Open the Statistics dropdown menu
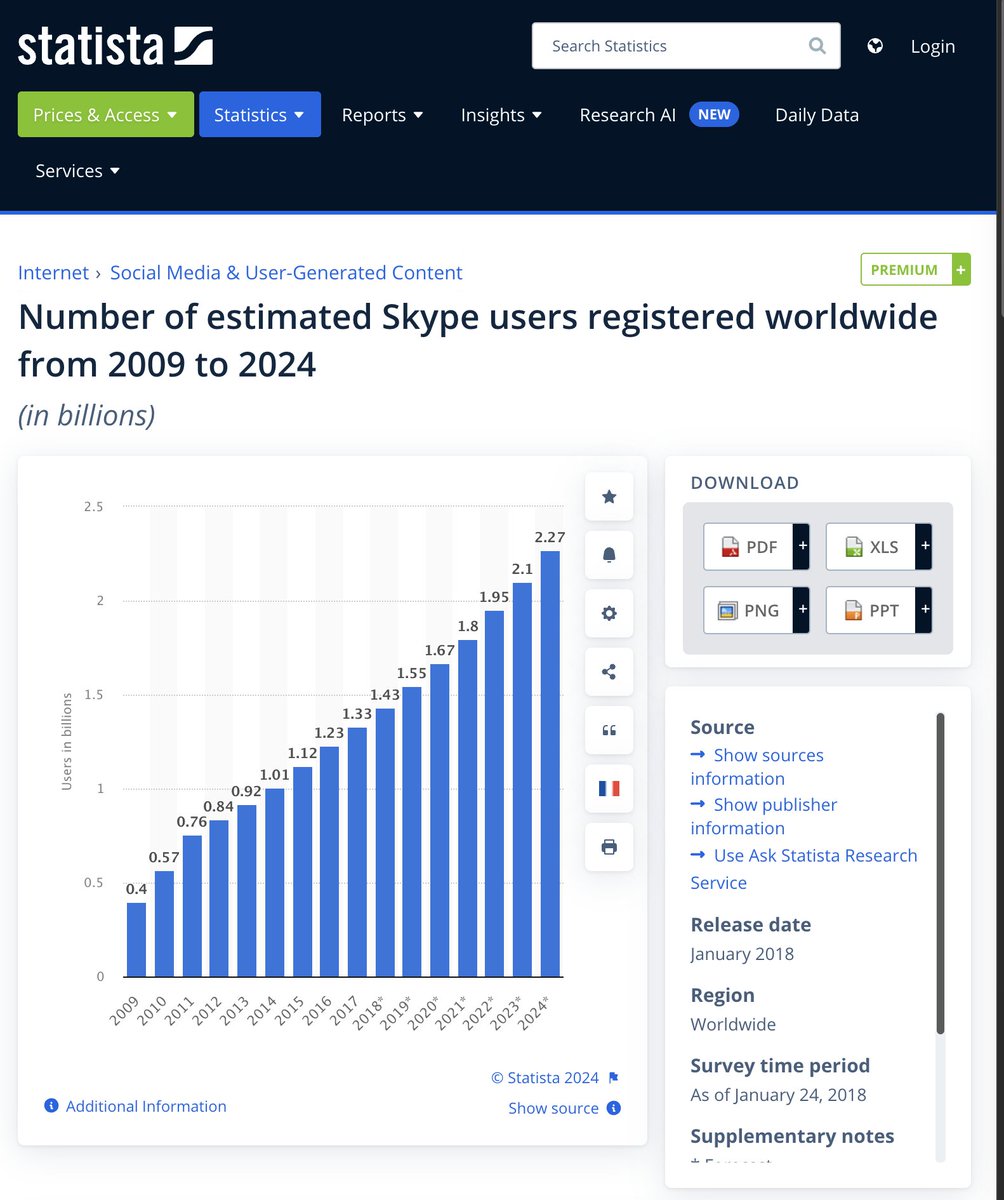 [x=260, y=114]
